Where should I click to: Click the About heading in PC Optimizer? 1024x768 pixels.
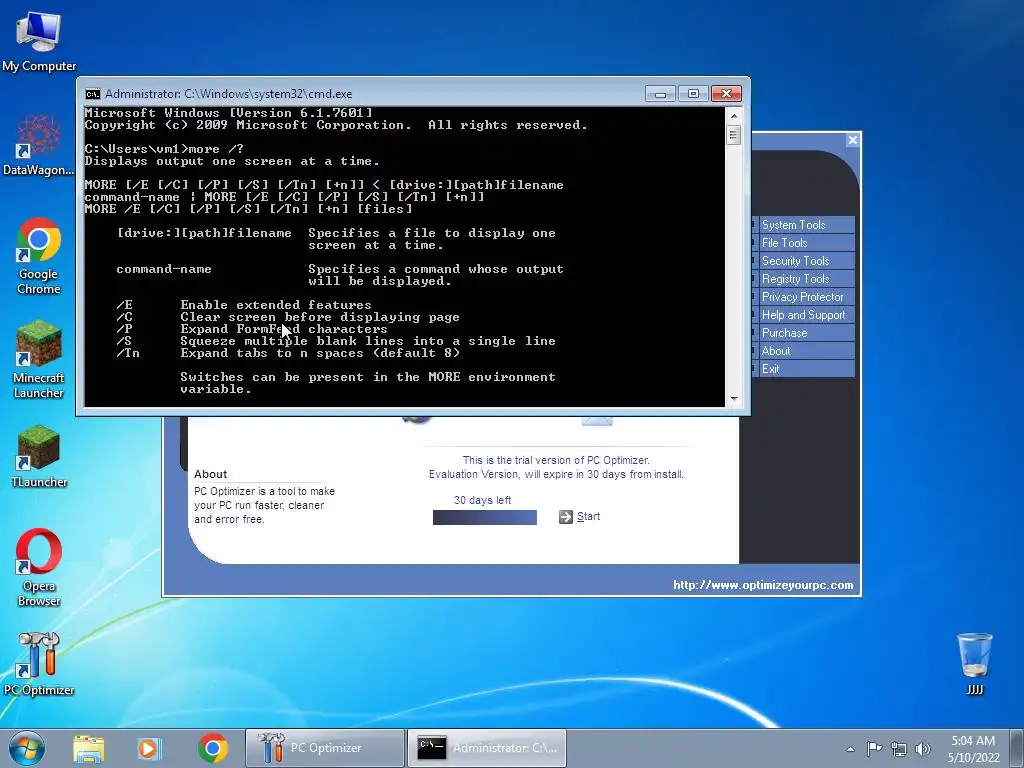210,474
